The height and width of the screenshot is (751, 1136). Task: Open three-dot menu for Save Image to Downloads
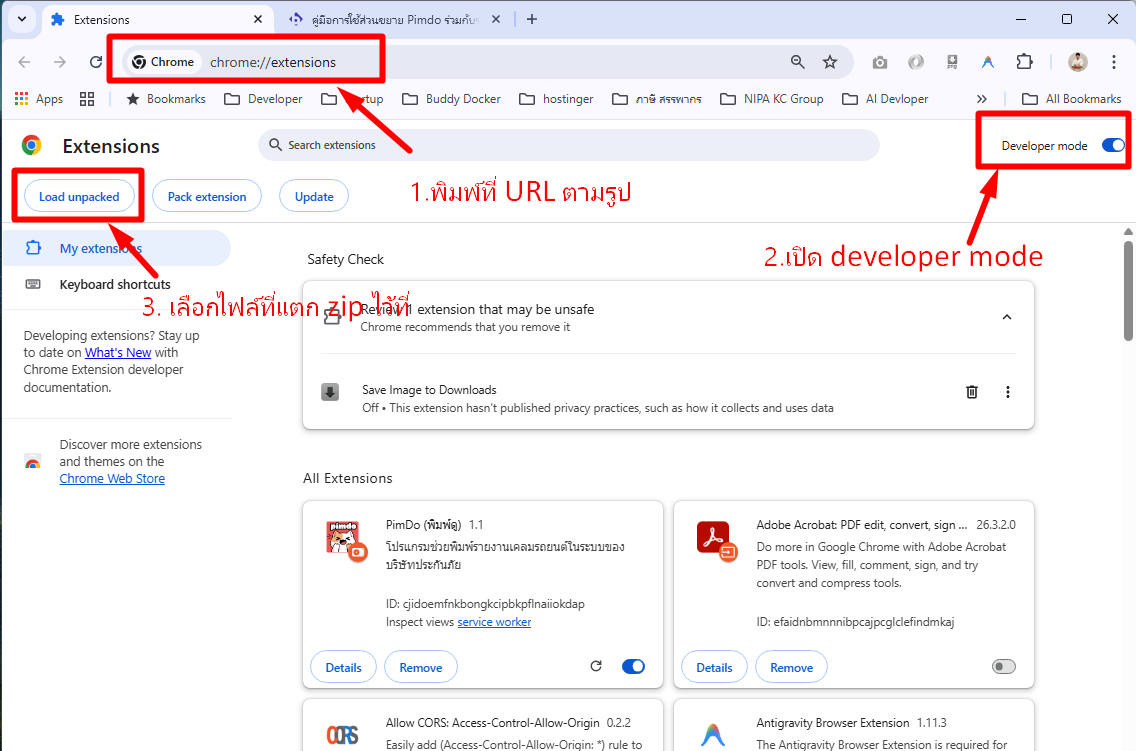[1007, 392]
